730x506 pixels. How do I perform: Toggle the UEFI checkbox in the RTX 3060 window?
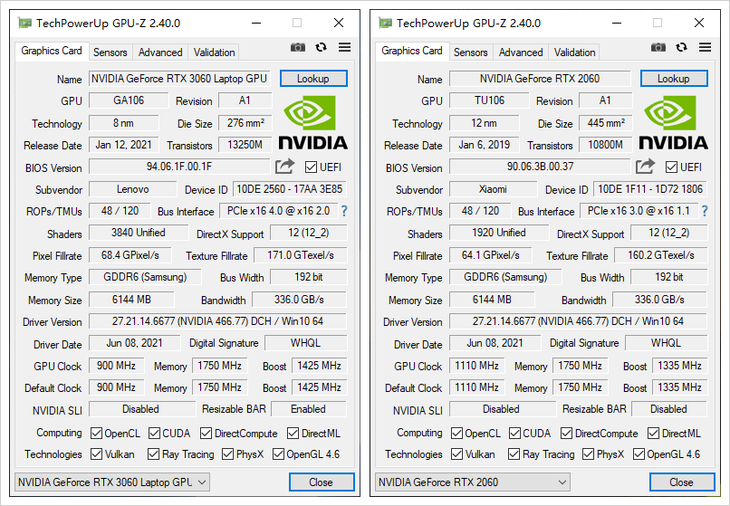[311, 167]
